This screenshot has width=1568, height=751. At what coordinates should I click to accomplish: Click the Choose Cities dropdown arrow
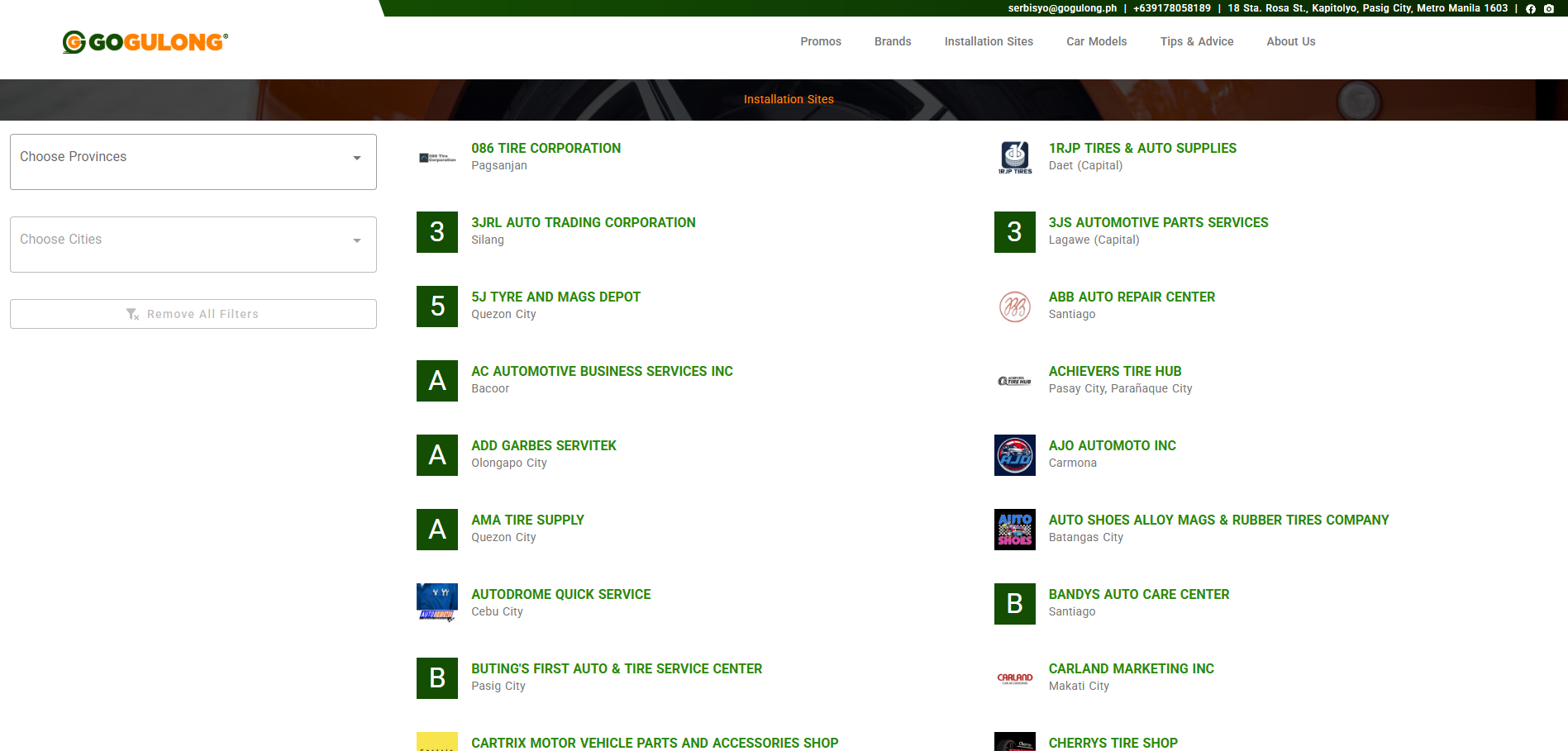tap(357, 240)
